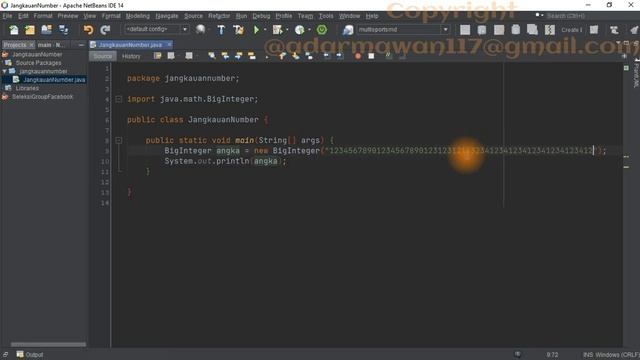Click the Save All toolbar icon
The image size is (640, 360).
tap(64, 30)
